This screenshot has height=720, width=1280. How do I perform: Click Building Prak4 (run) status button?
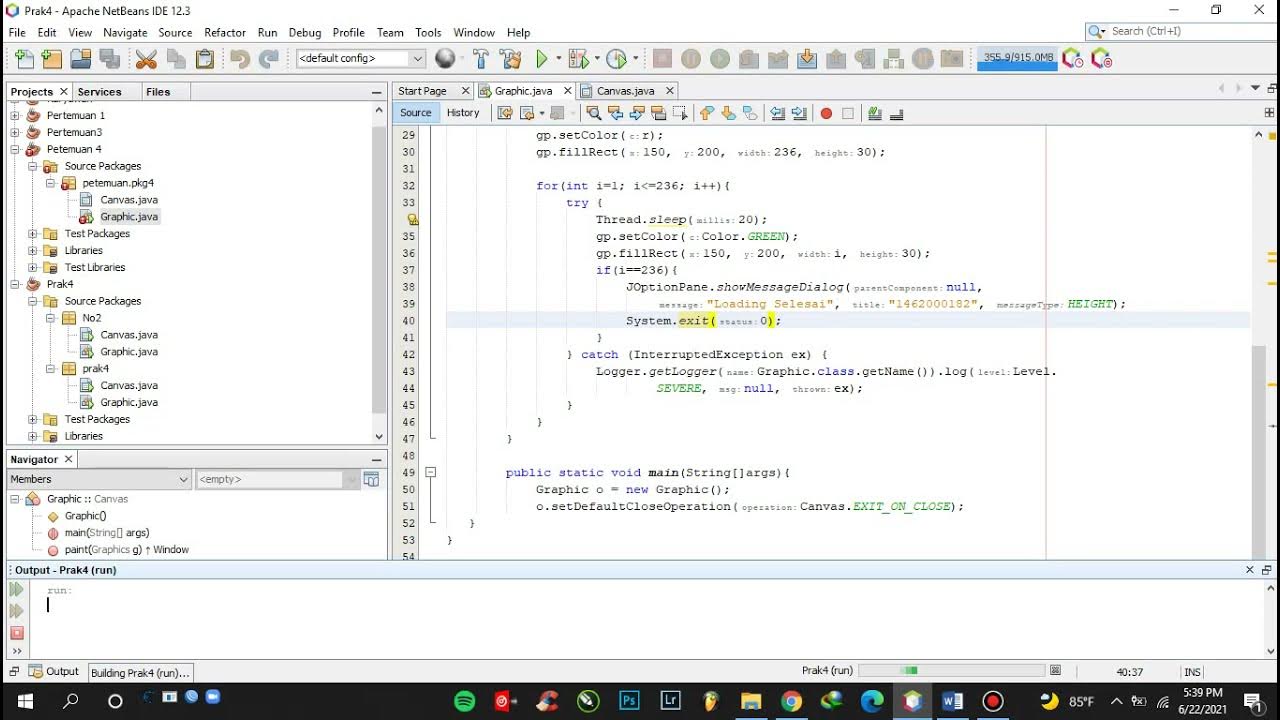[x=140, y=673]
